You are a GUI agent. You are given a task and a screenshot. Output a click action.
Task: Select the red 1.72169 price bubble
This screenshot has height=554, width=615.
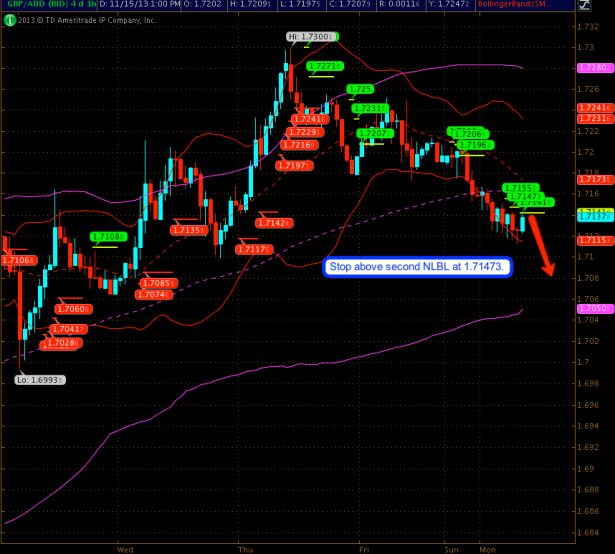(299, 145)
